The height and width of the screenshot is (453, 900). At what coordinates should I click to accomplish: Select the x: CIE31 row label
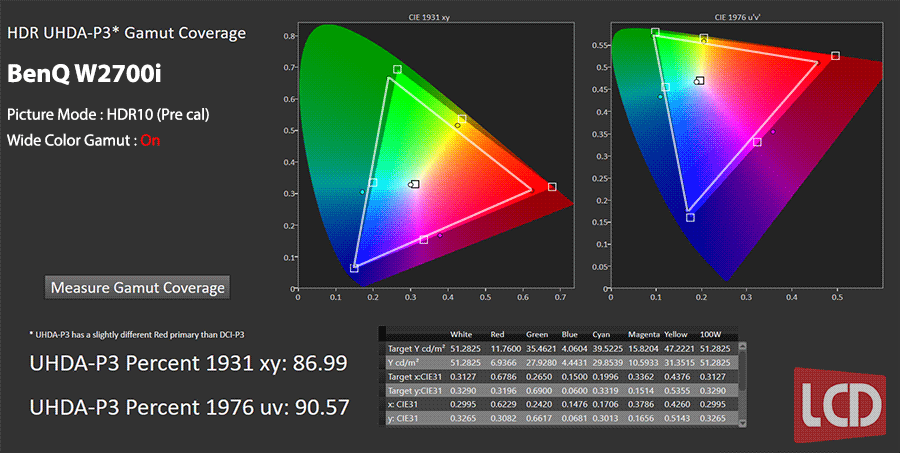(404, 405)
